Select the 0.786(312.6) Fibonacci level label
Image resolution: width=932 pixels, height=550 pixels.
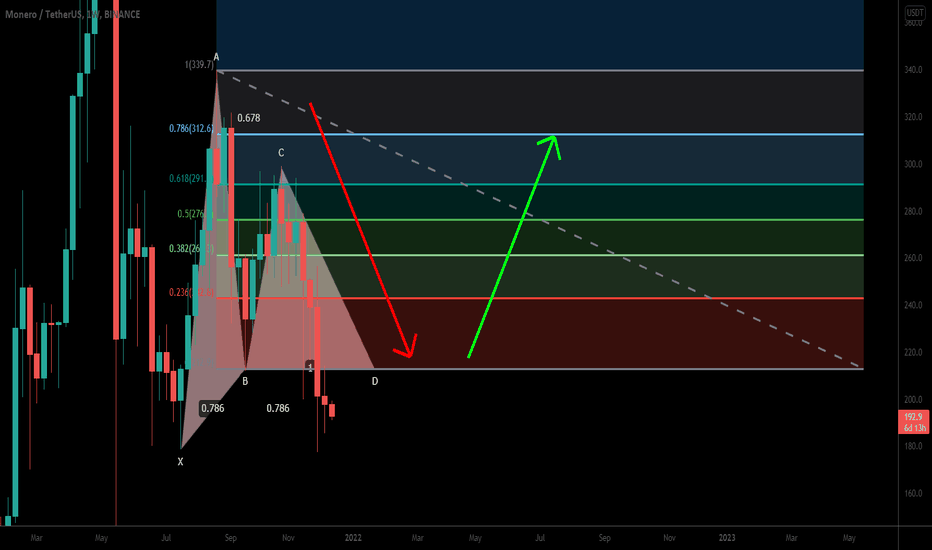191,128
